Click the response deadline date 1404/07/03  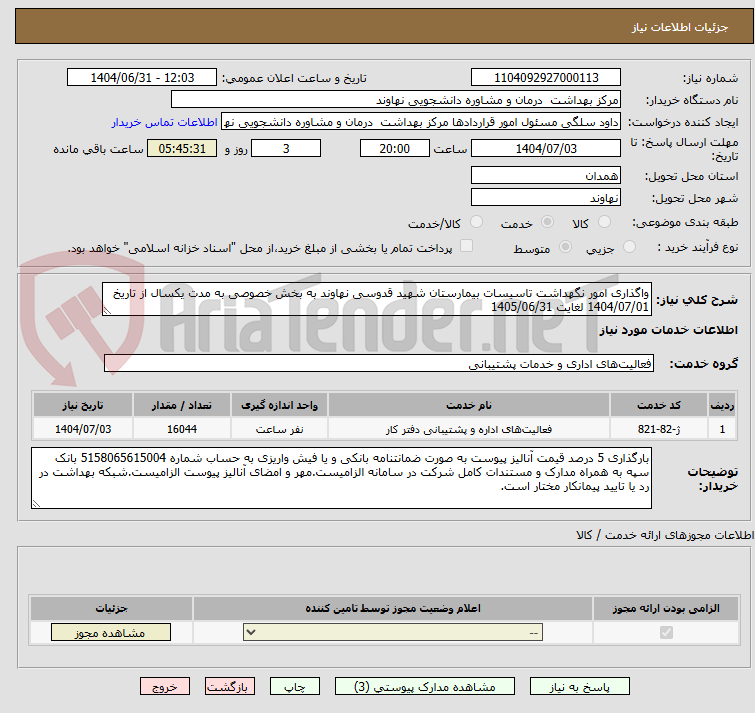[546, 148]
